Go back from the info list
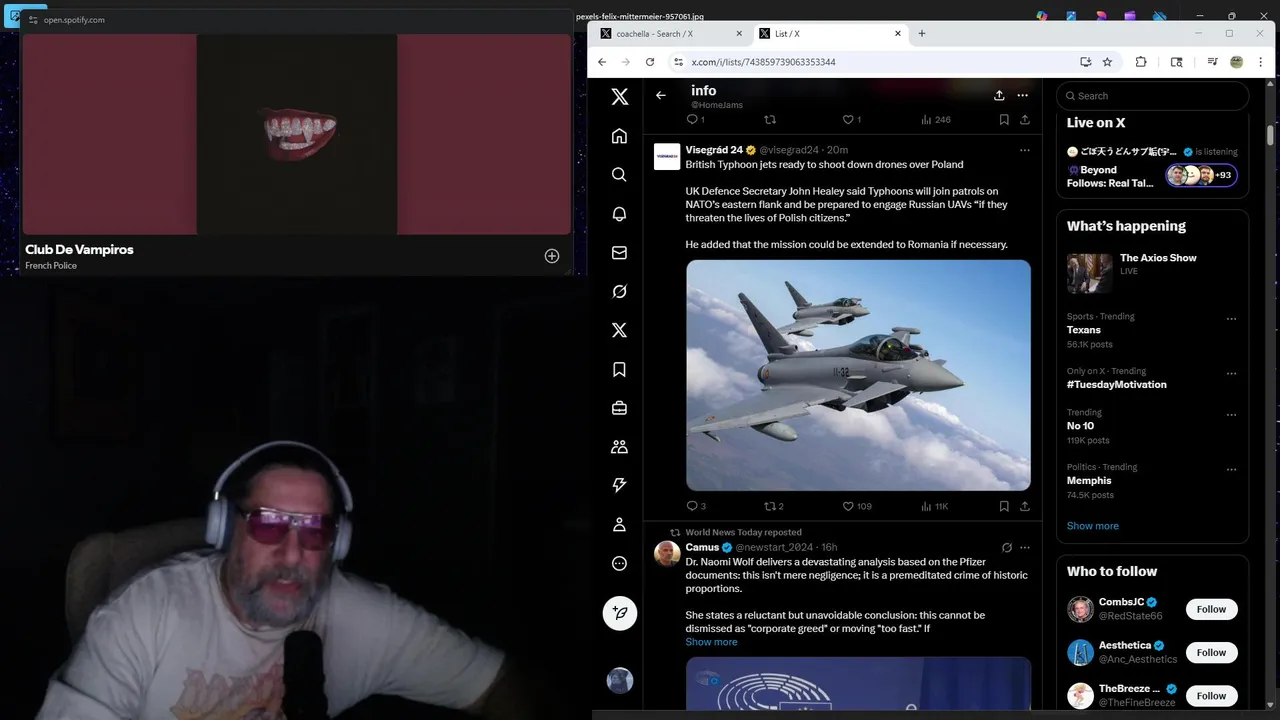This screenshot has height=720, width=1280. tap(661, 95)
